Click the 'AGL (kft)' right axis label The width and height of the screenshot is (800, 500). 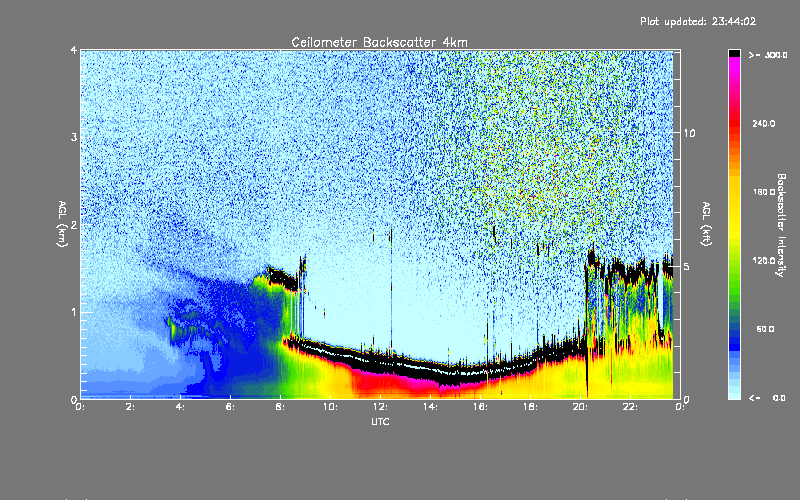(x=706, y=224)
